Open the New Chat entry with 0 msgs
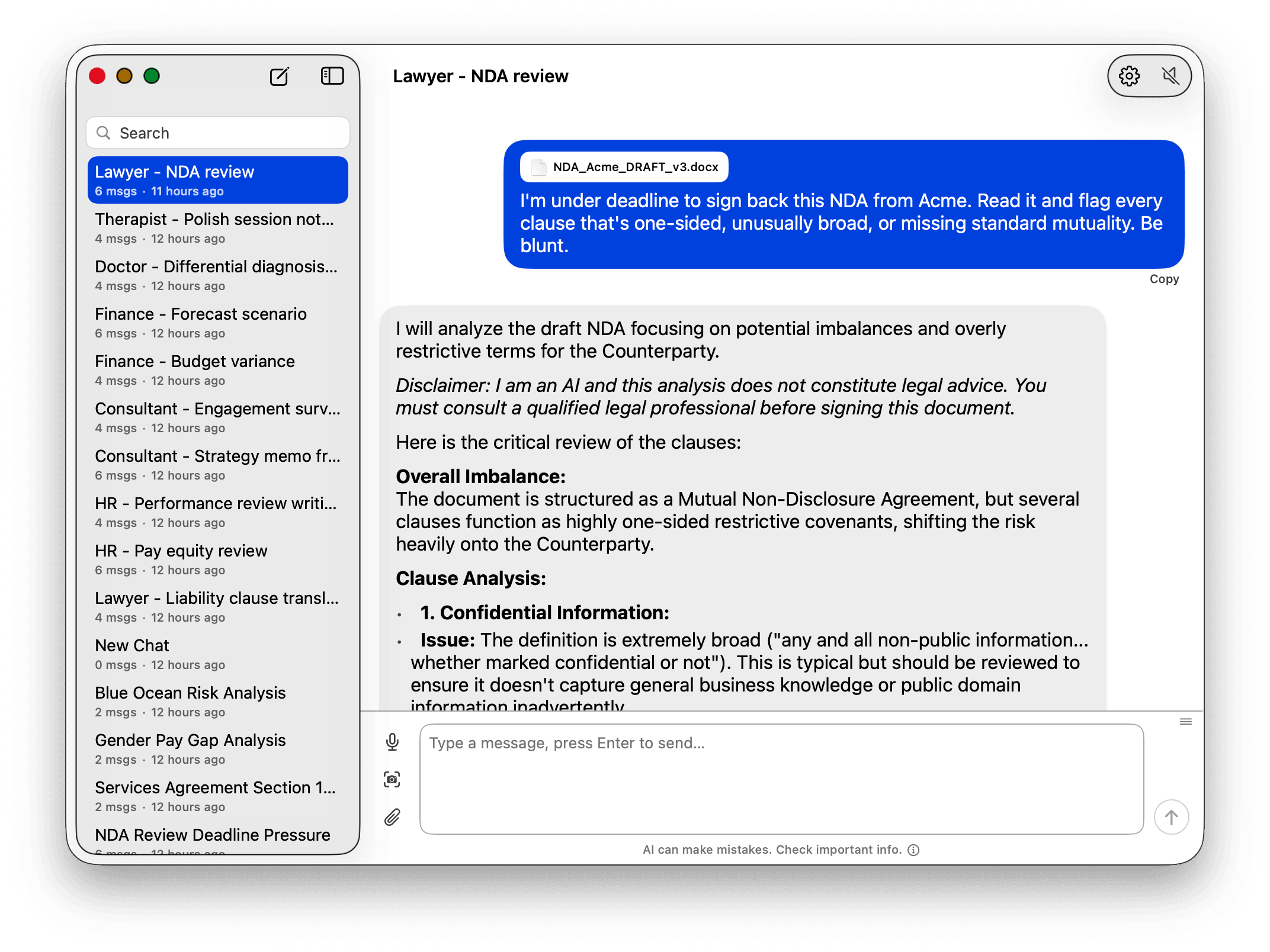This screenshot has height=952, width=1270. point(218,654)
